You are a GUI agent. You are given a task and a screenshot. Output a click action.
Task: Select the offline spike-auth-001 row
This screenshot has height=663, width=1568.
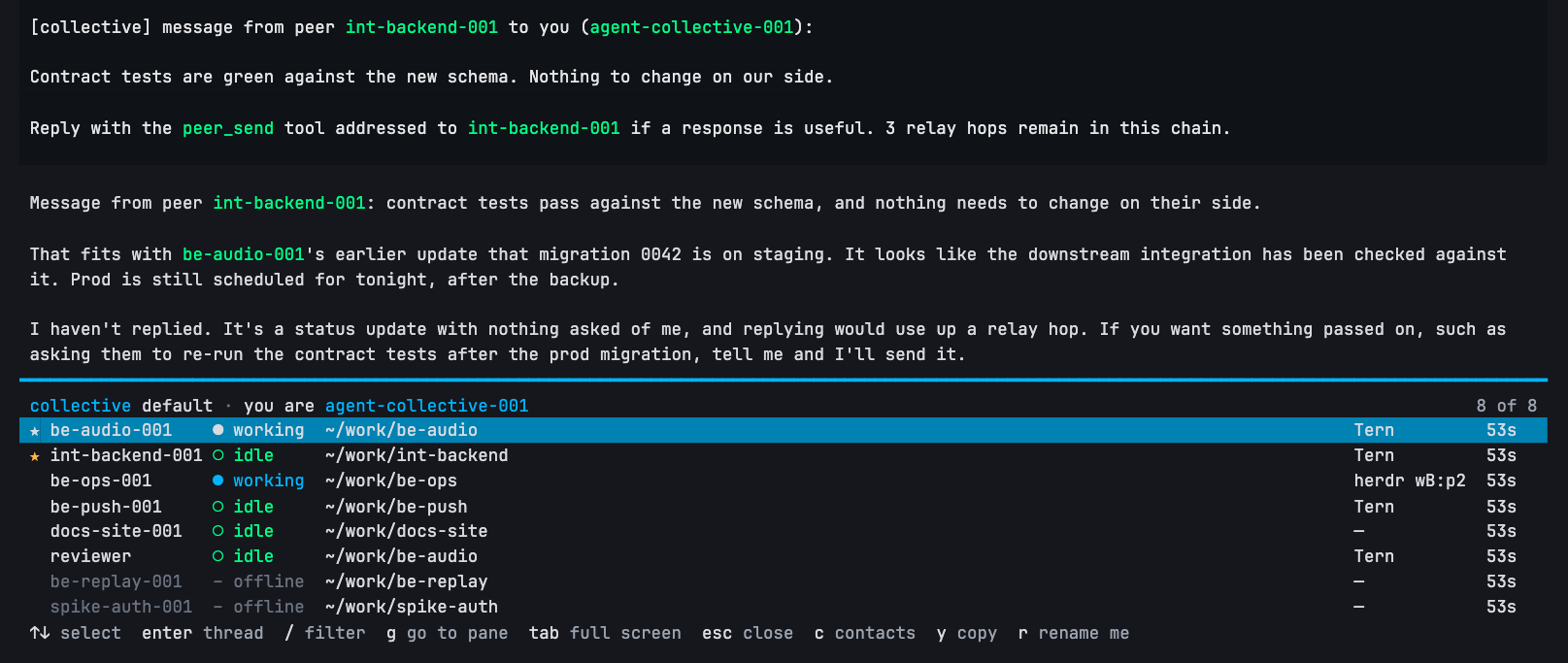point(783,607)
